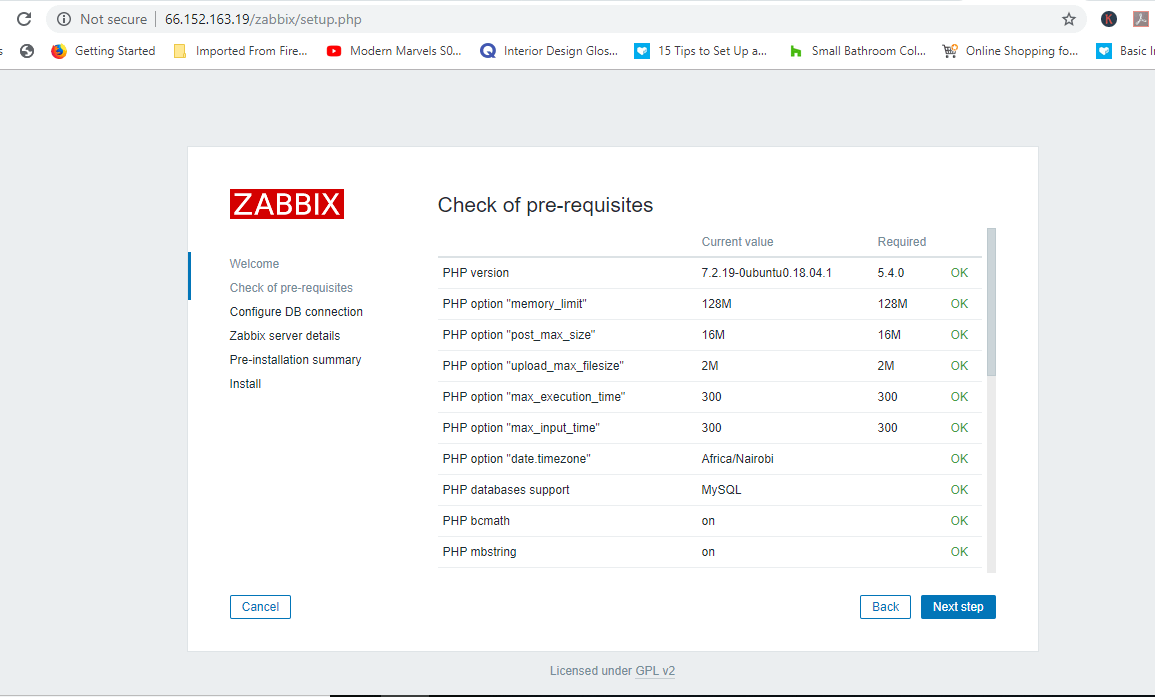Open the Imported From Fire... bookmark folder

coord(240,51)
